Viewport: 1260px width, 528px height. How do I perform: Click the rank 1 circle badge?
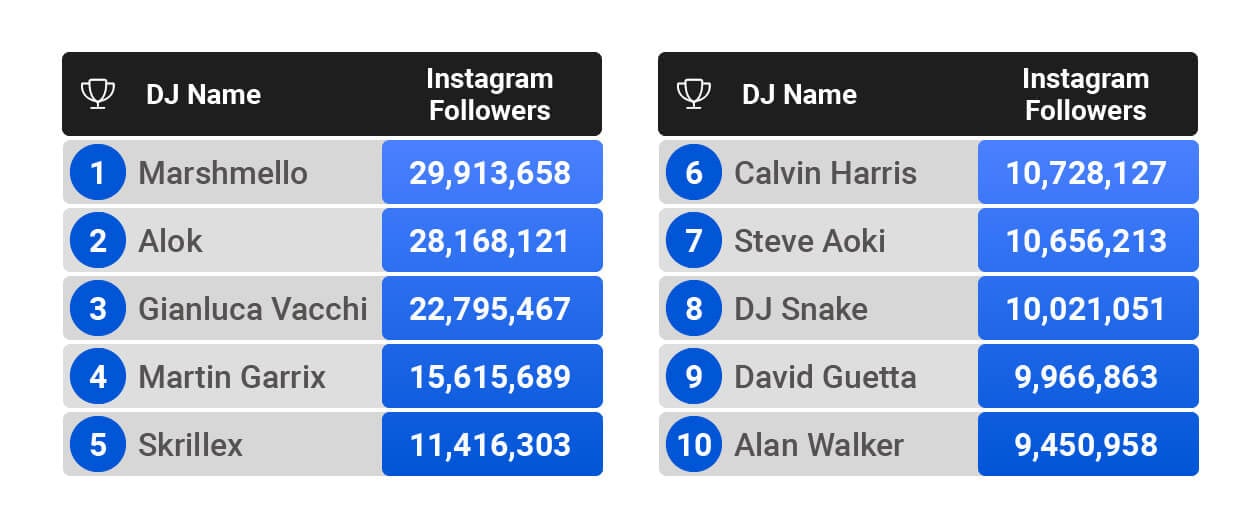[x=97, y=173]
